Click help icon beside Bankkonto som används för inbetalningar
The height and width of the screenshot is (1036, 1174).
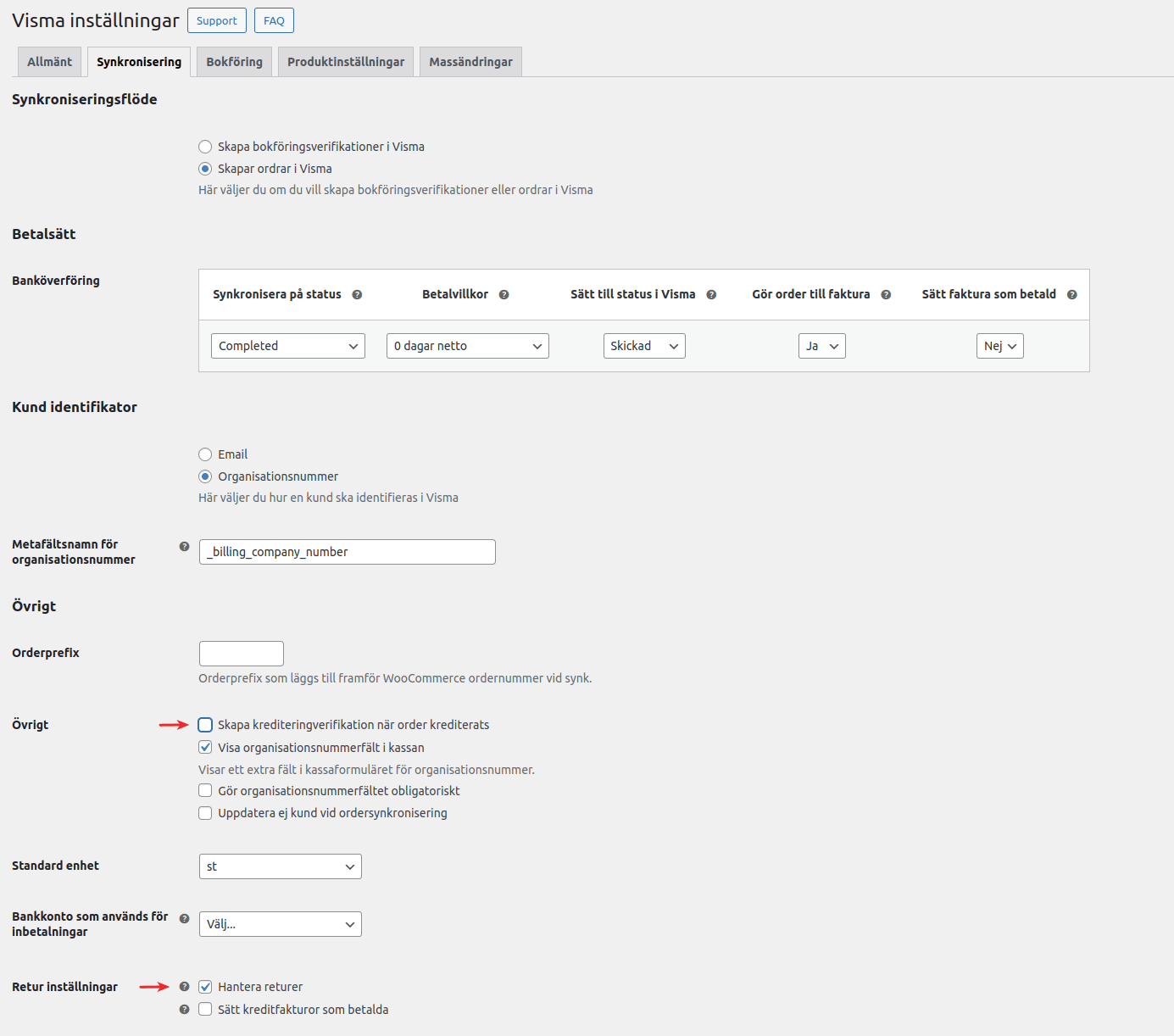184,919
